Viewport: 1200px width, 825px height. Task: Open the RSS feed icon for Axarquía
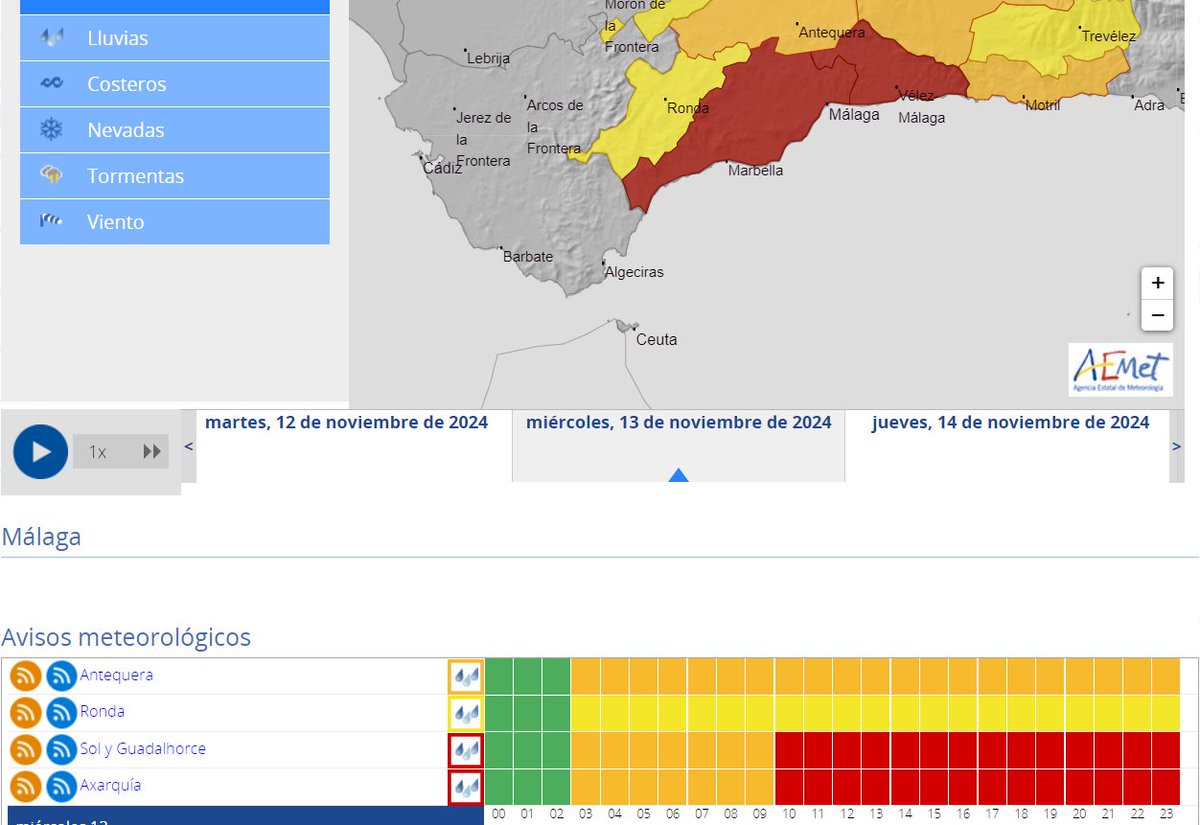point(25,786)
